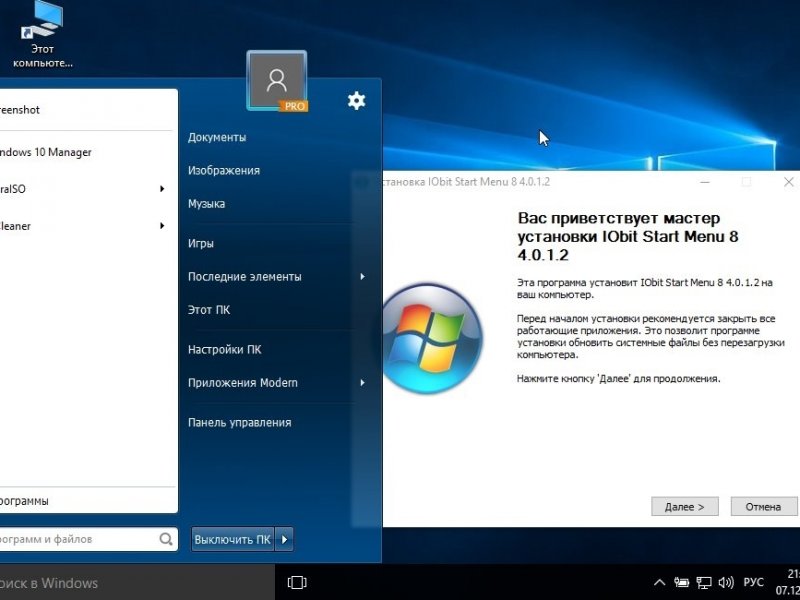The height and width of the screenshot is (600, 800).
Task: Click the 'Отмена' button in installer
Action: click(x=763, y=507)
